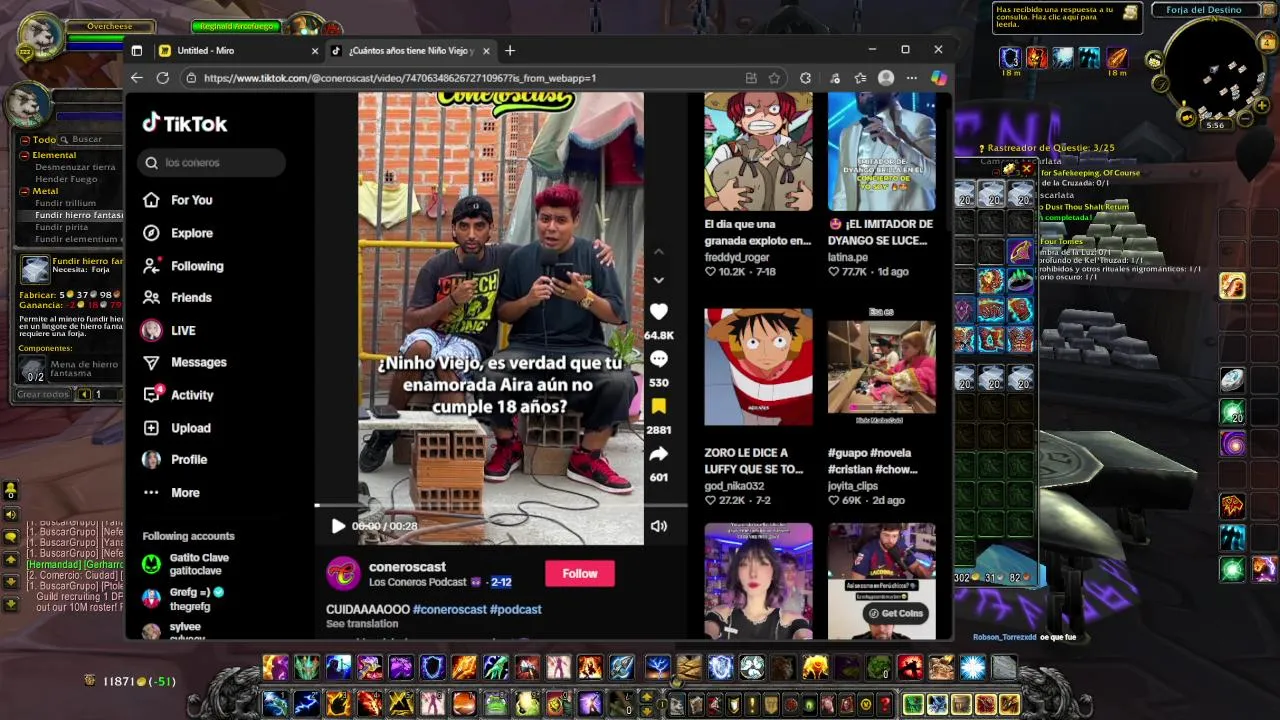This screenshot has width=1280, height=720.
Task: Refresh the TikTok page
Action: [x=162, y=78]
